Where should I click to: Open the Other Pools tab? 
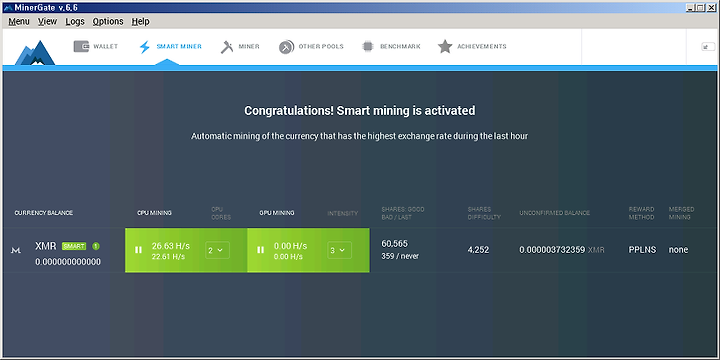(321, 46)
